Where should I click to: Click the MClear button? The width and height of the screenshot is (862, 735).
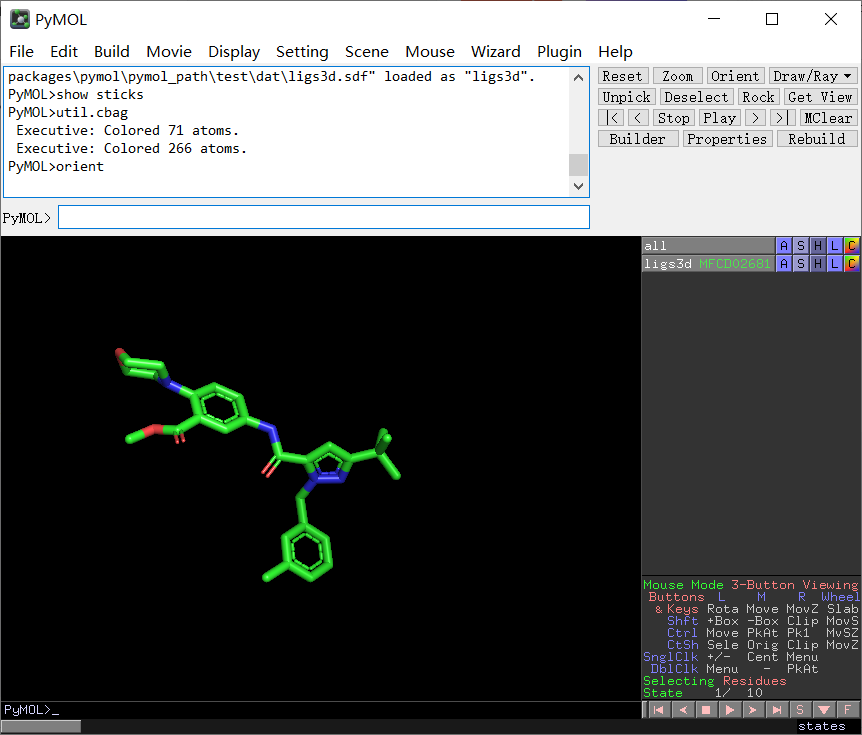[827, 118]
